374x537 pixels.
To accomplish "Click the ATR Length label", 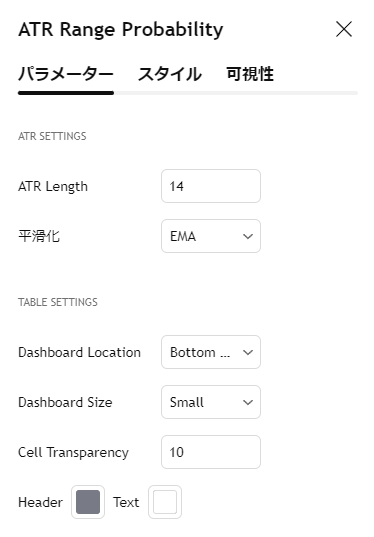I will click(x=53, y=187).
